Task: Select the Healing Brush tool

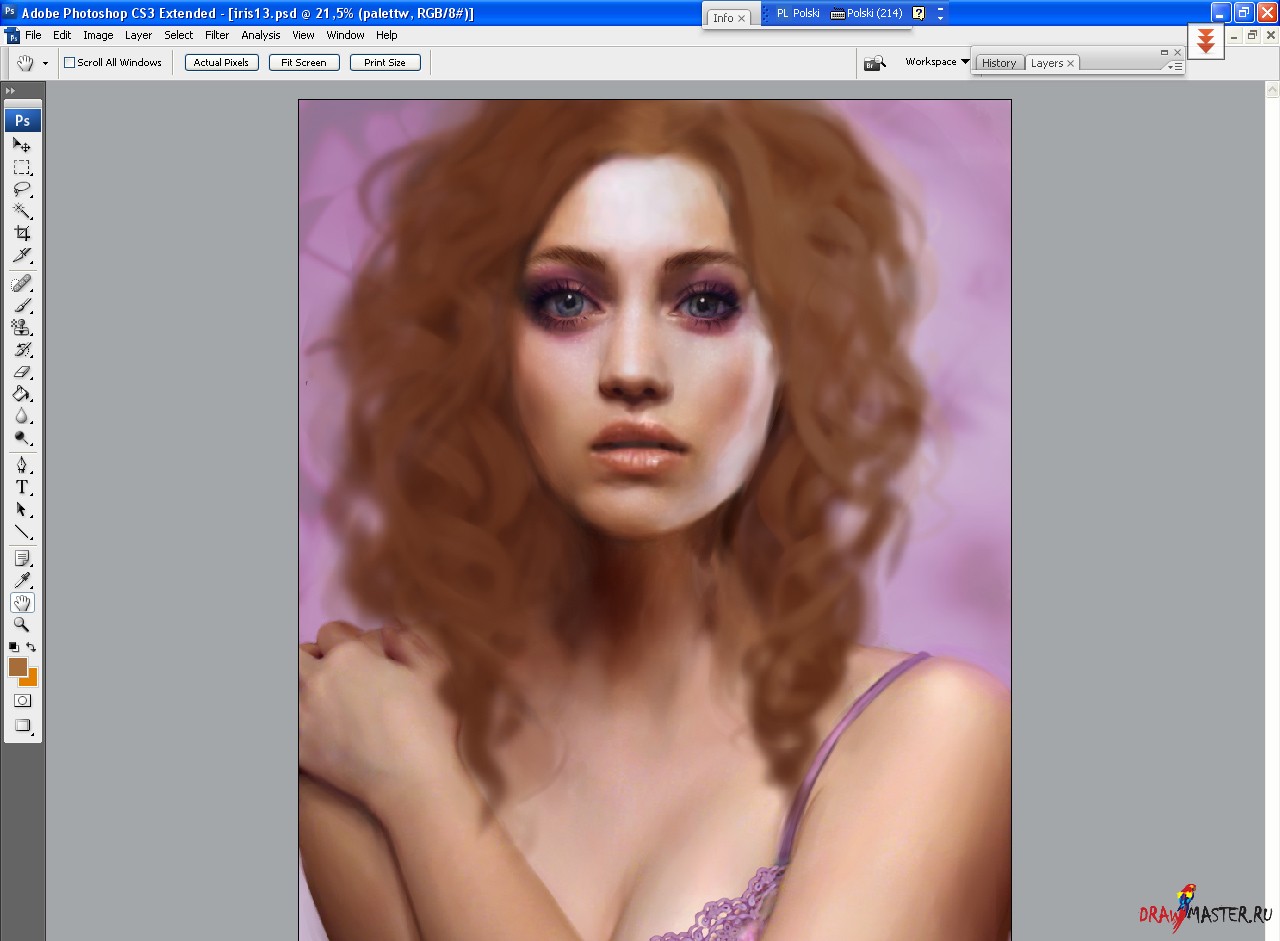Action: point(22,284)
